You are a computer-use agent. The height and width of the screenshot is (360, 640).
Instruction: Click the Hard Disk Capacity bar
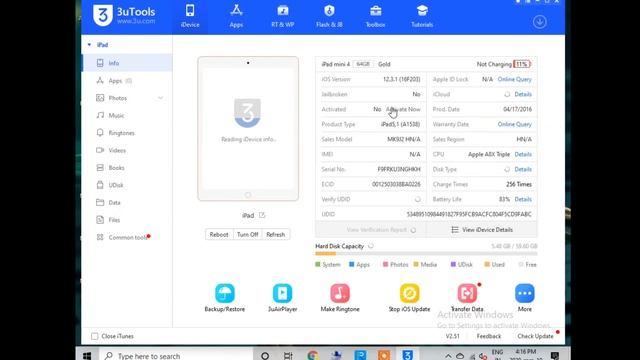pos(426,254)
